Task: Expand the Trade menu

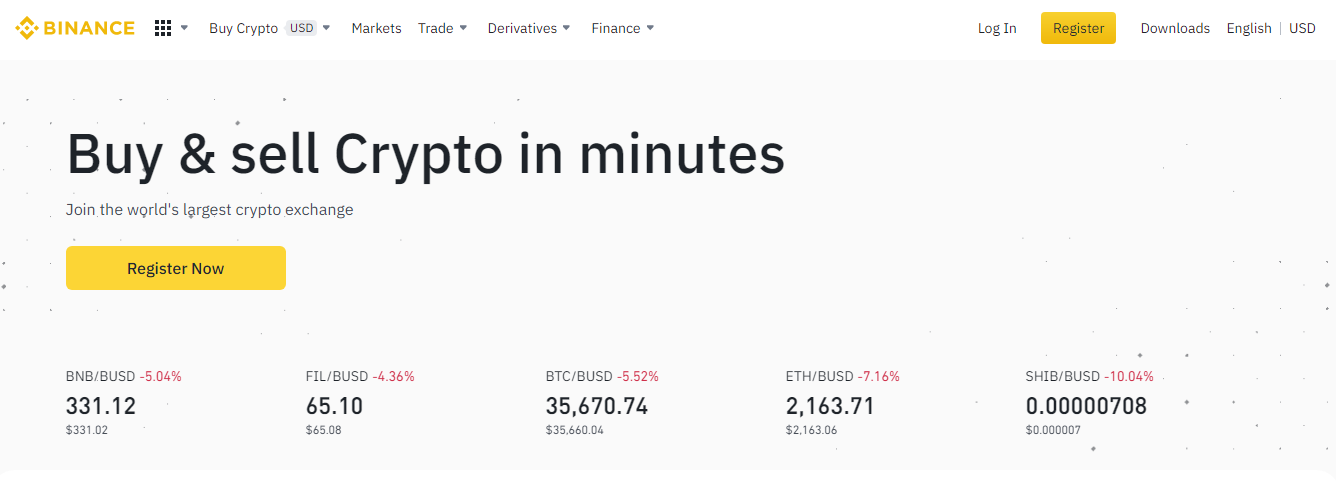Action: pyautogui.click(x=442, y=28)
